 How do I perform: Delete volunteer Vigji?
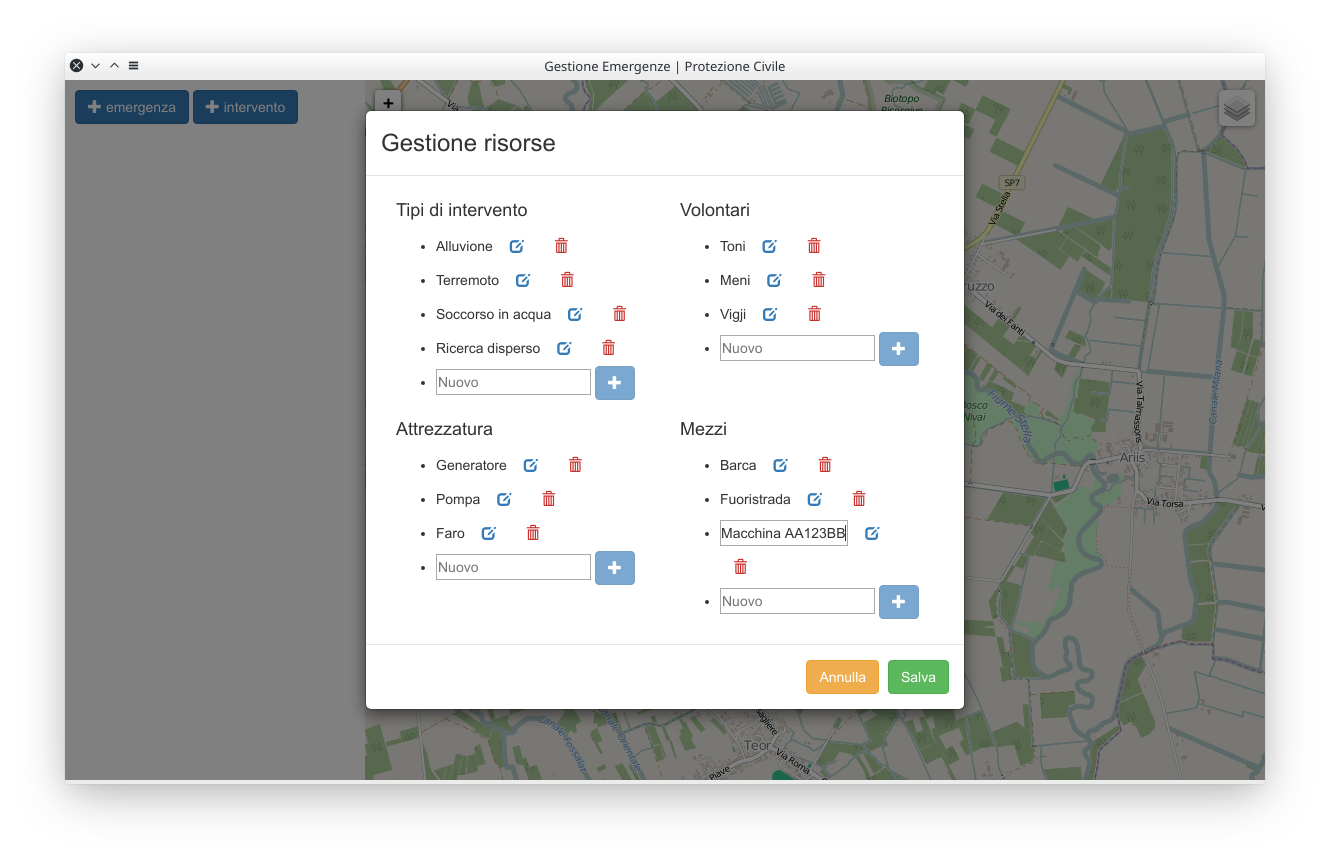pos(814,314)
